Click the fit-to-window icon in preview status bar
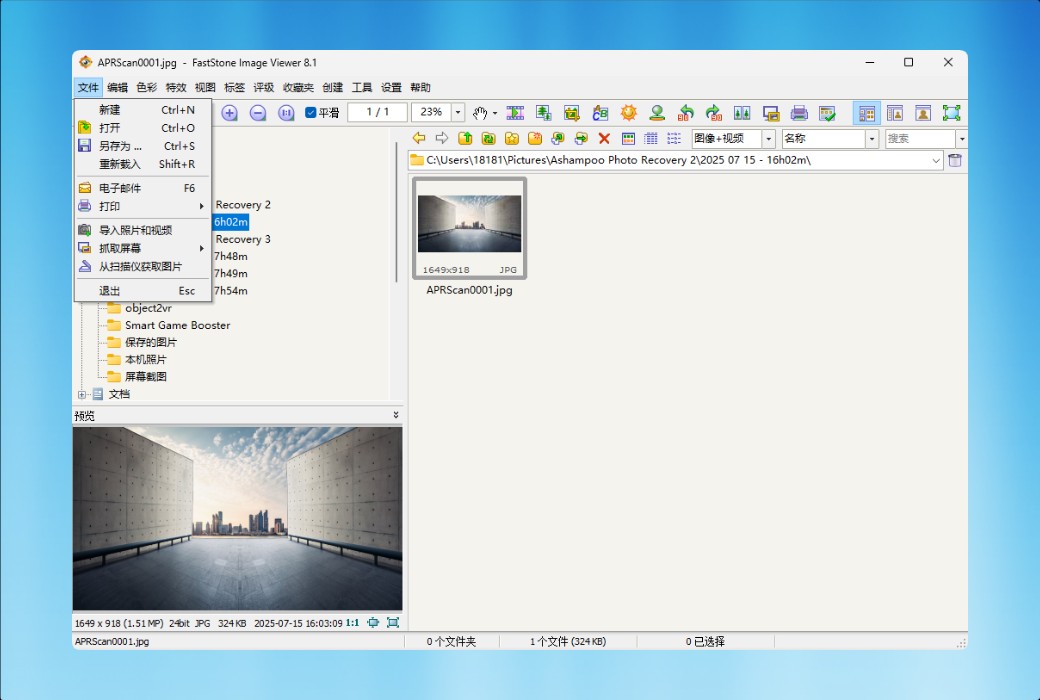Screen dimensions: 1040x700 point(373,622)
